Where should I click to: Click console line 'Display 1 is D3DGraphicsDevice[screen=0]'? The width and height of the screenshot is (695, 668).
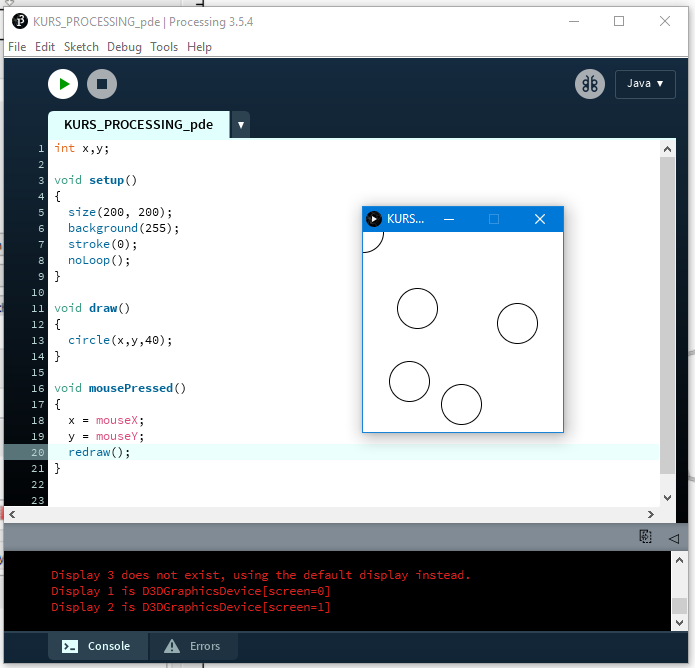tap(191, 591)
